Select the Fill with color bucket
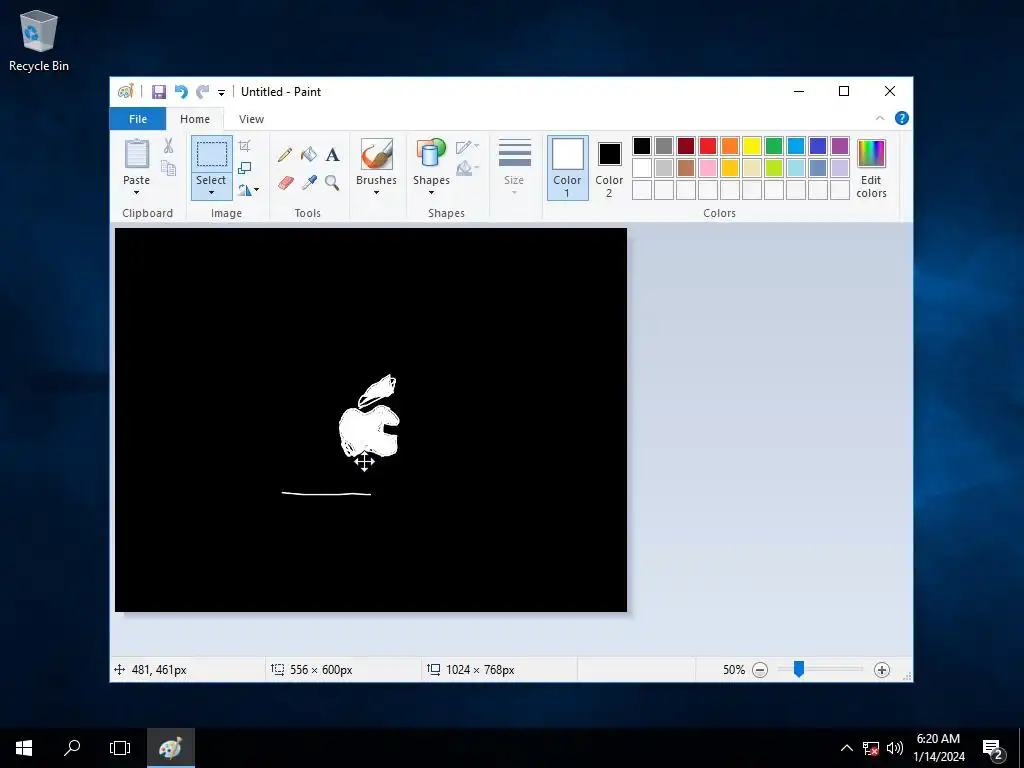This screenshot has width=1024, height=768. pos(309,155)
